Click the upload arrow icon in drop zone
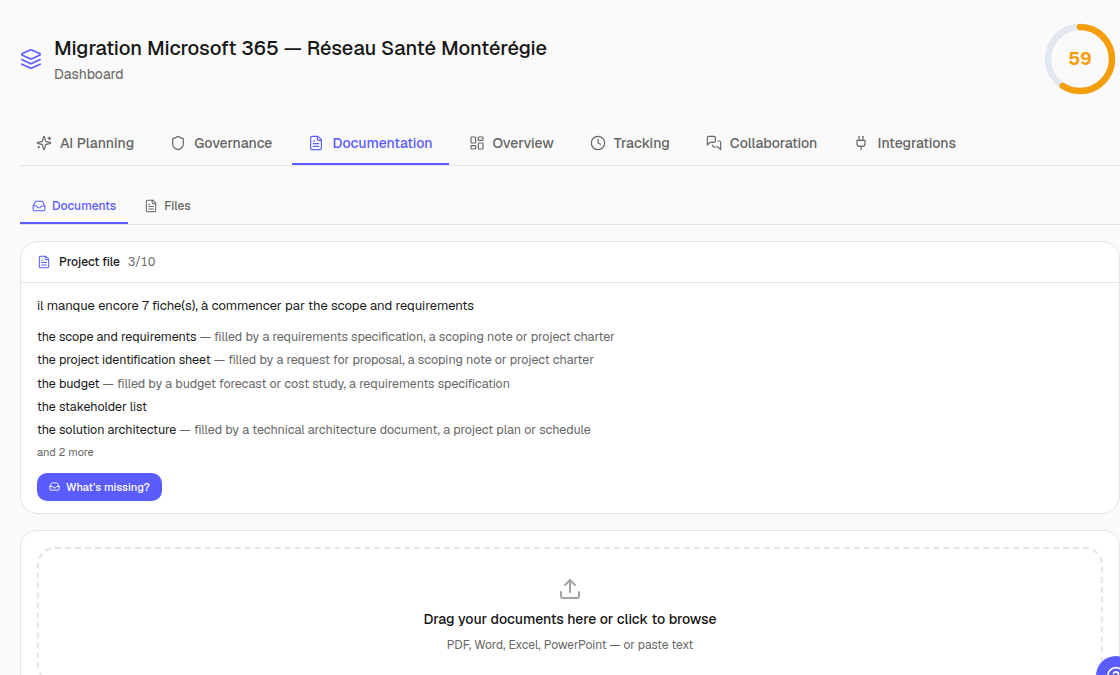Viewport: 1120px width, 675px height. click(569, 589)
